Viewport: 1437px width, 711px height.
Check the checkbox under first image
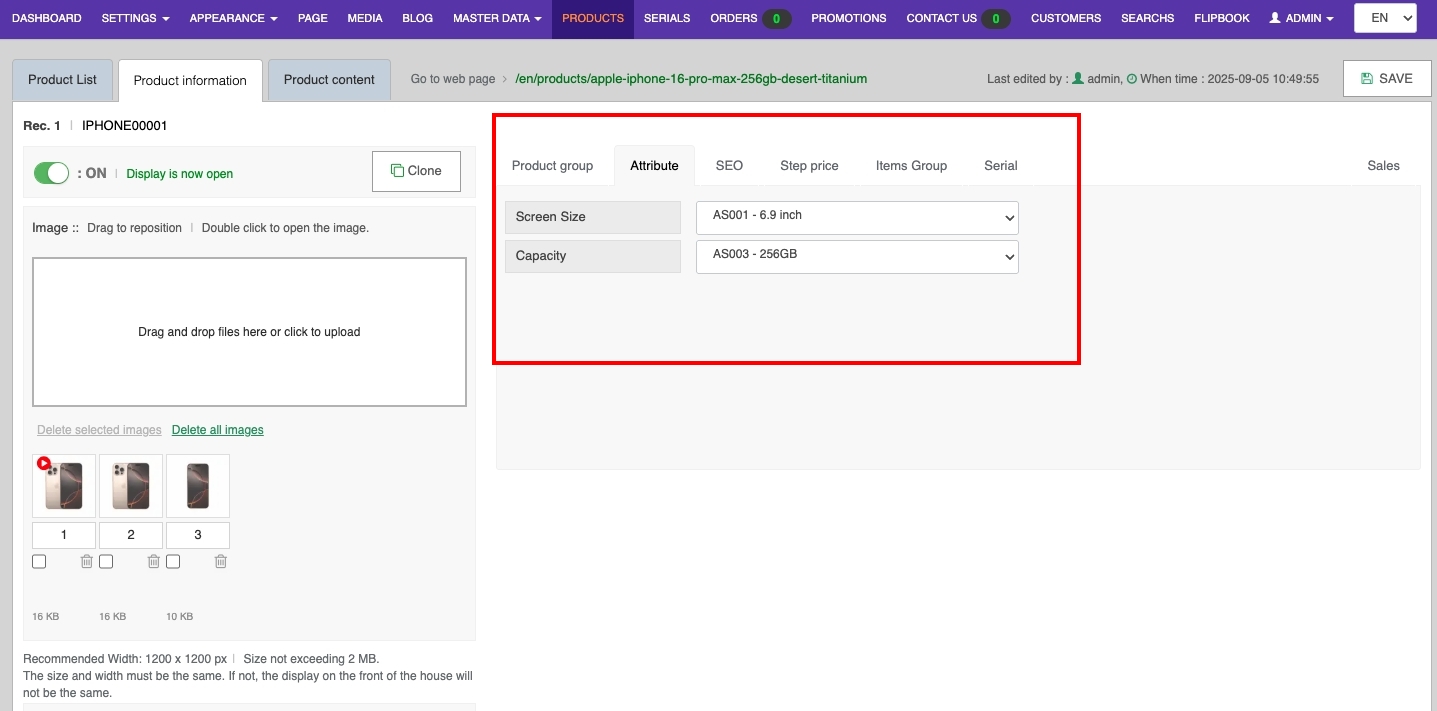pyautogui.click(x=39, y=562)
